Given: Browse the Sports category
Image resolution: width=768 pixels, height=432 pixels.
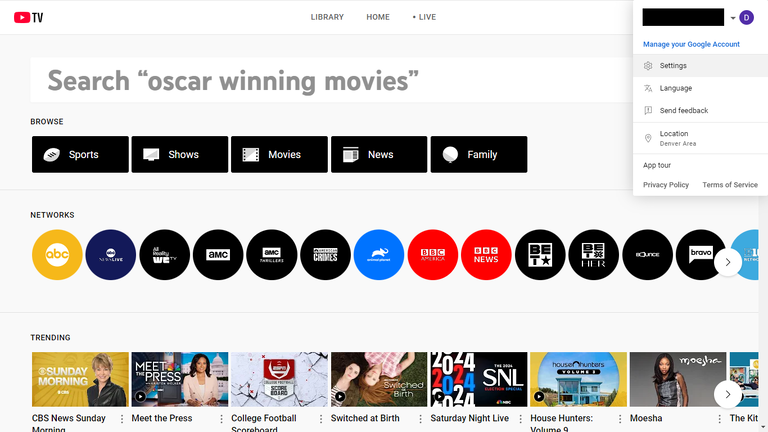Looking at the screenshot, I should pyautogui.click(x=80, y=154).
